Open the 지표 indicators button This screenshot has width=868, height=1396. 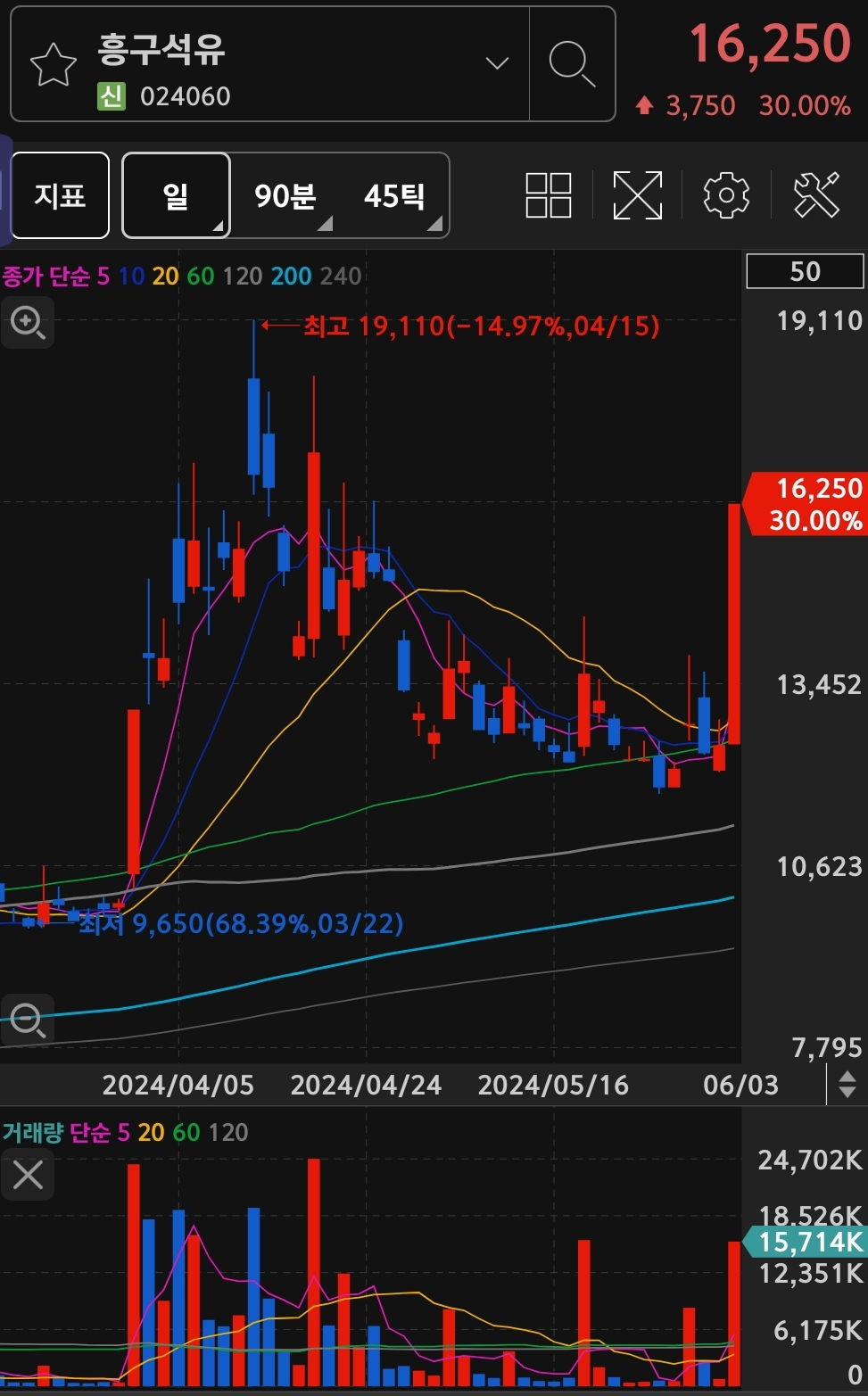(x=60, y=195)
